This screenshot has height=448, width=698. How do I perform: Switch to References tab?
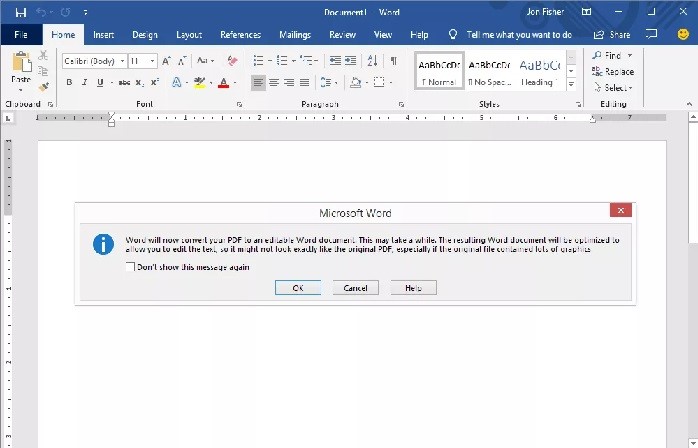[240, 35]
